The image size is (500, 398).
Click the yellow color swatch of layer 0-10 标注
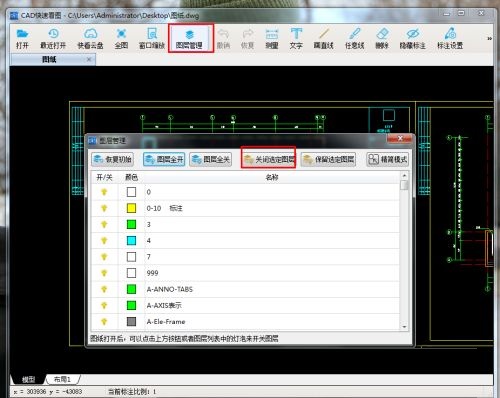tap(131, 208)
